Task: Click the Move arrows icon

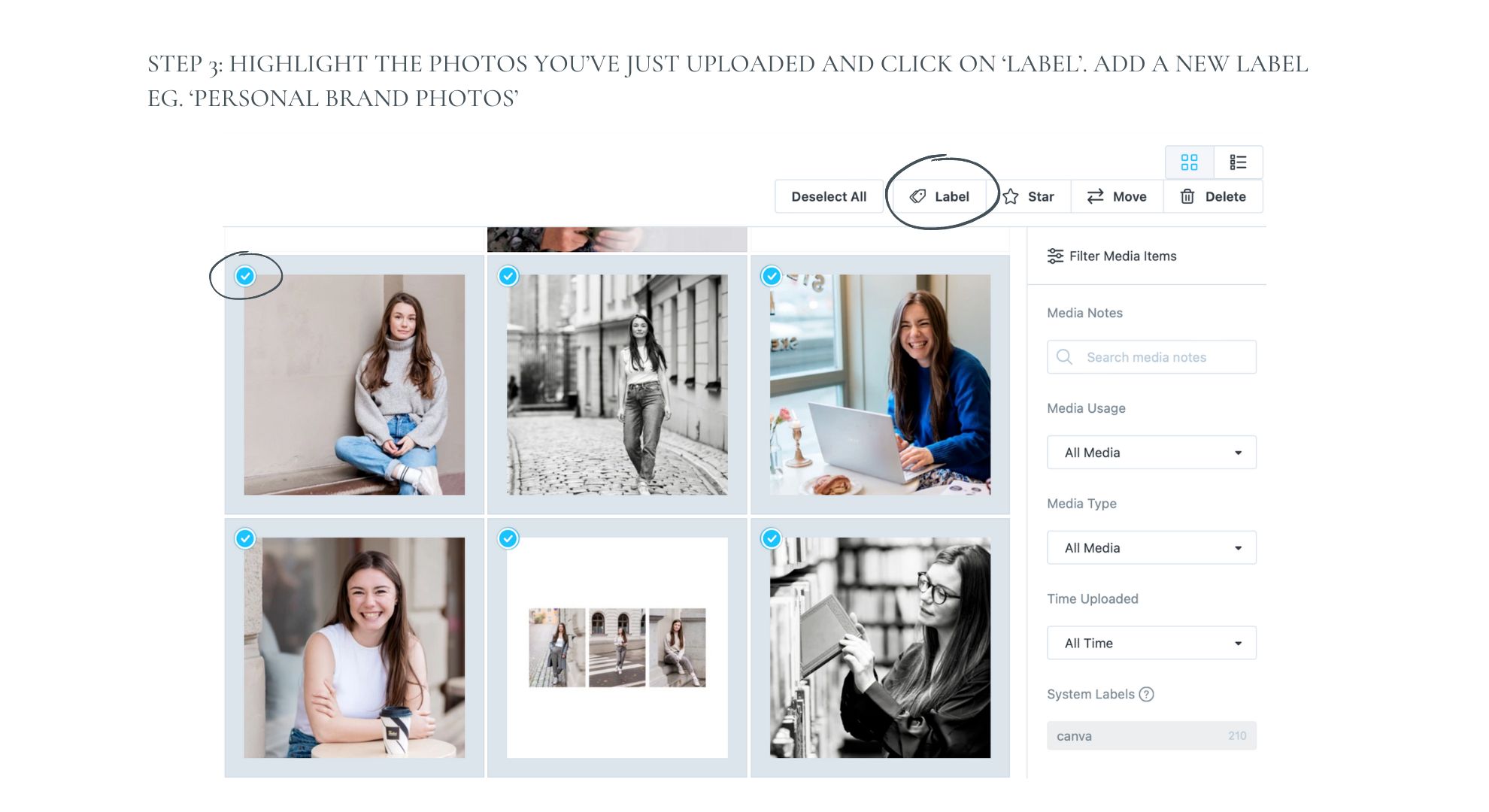Action: [1095, 196]
